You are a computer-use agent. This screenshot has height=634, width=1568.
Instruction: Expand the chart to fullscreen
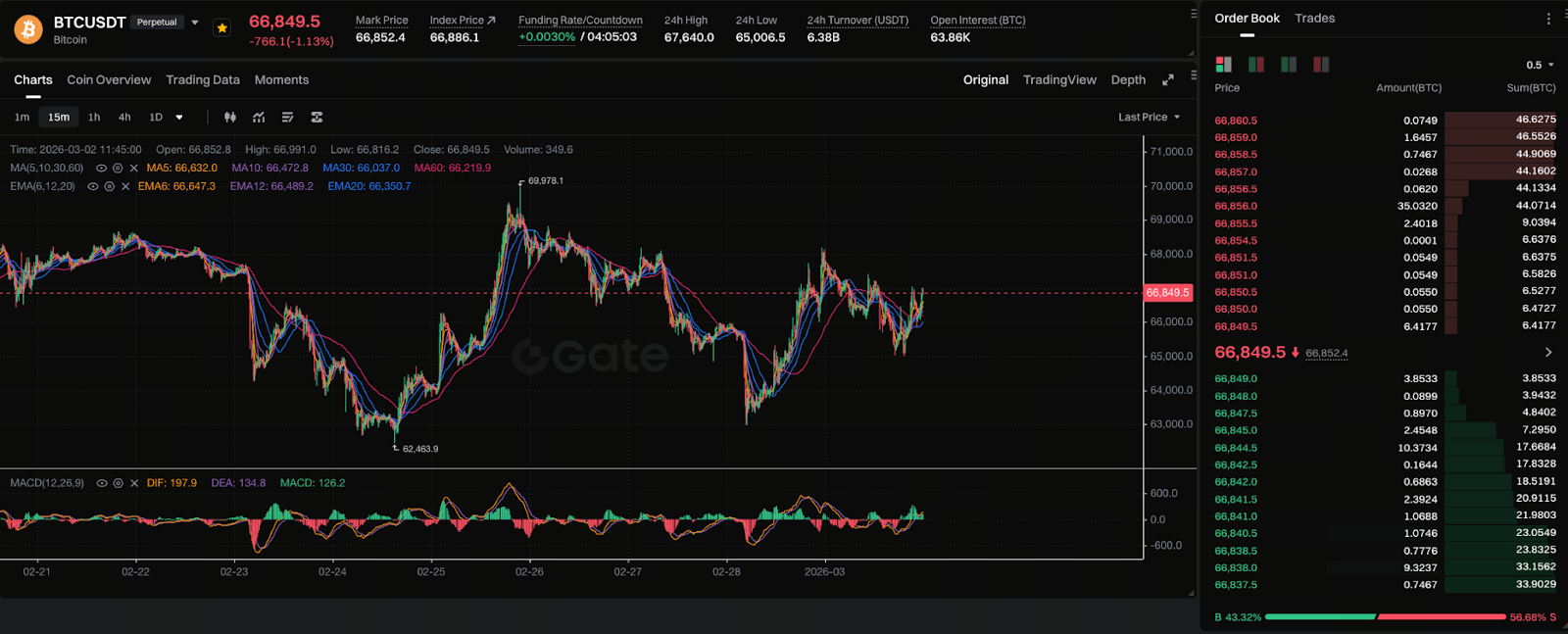(1168, 80)
